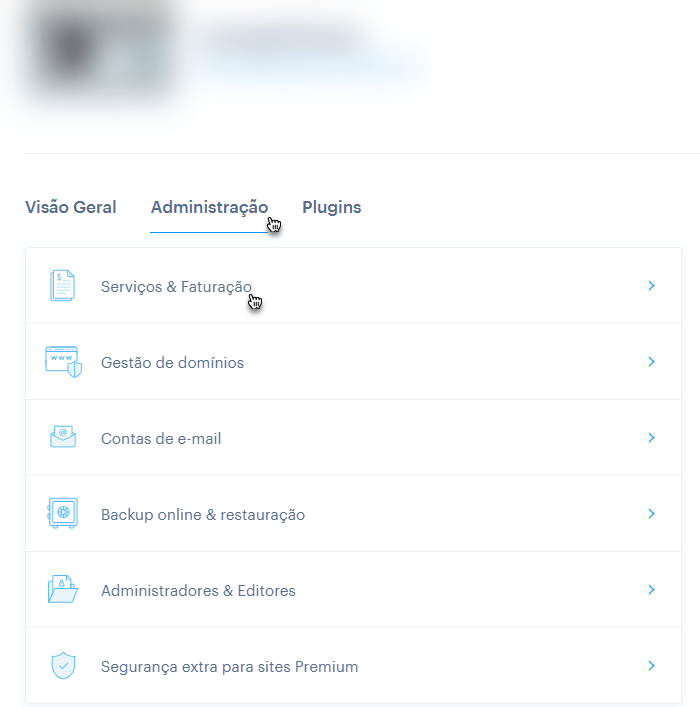Click the envelope icon for e-mail accounts
The image size is (700, 707).
63,436
